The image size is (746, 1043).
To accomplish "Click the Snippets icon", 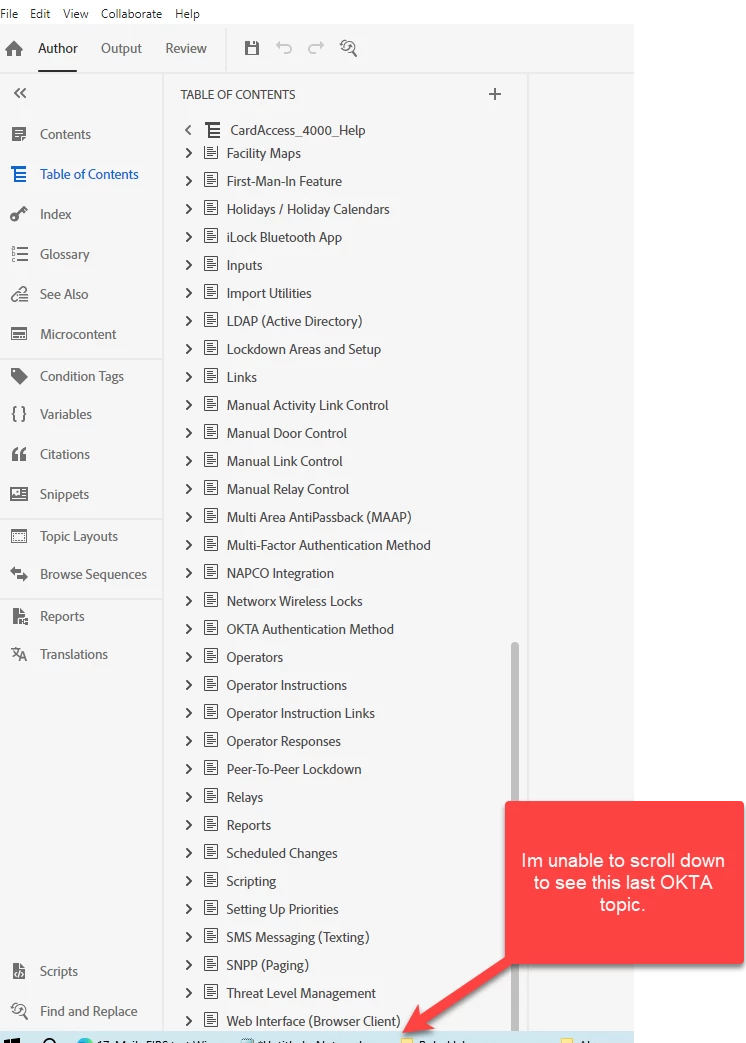I will pos(19,494).
